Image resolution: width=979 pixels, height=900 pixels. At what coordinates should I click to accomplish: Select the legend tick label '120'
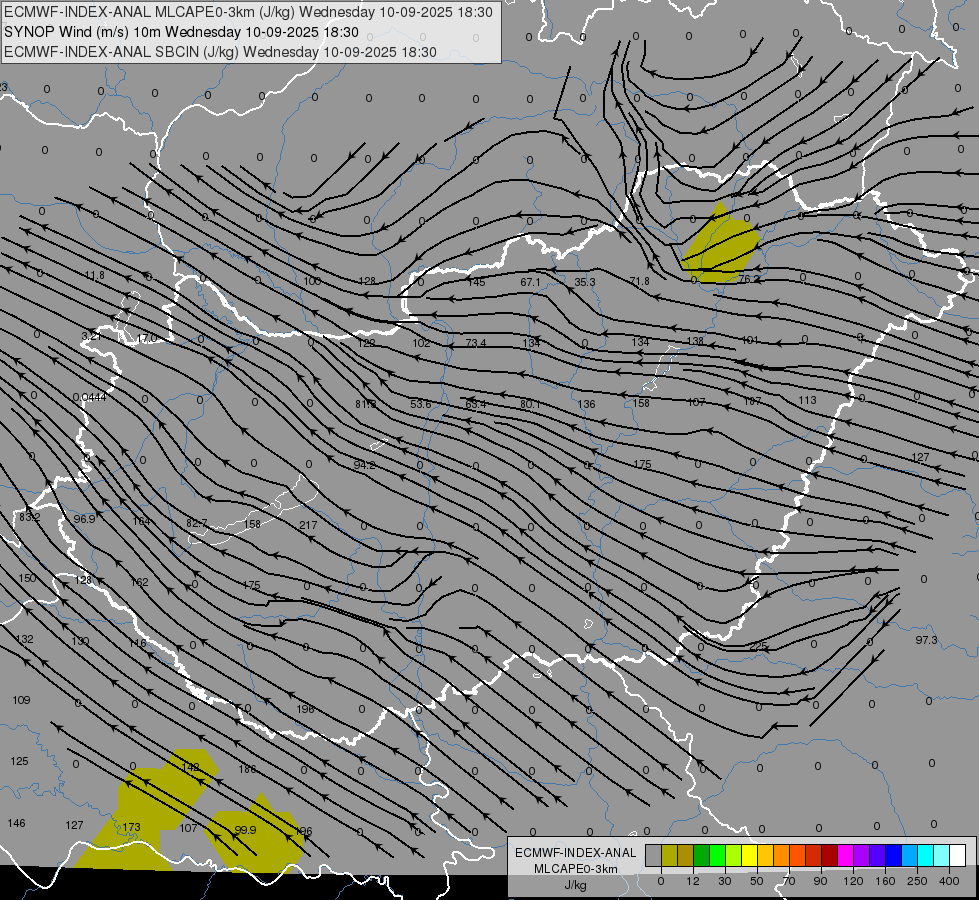pos(854,881)
